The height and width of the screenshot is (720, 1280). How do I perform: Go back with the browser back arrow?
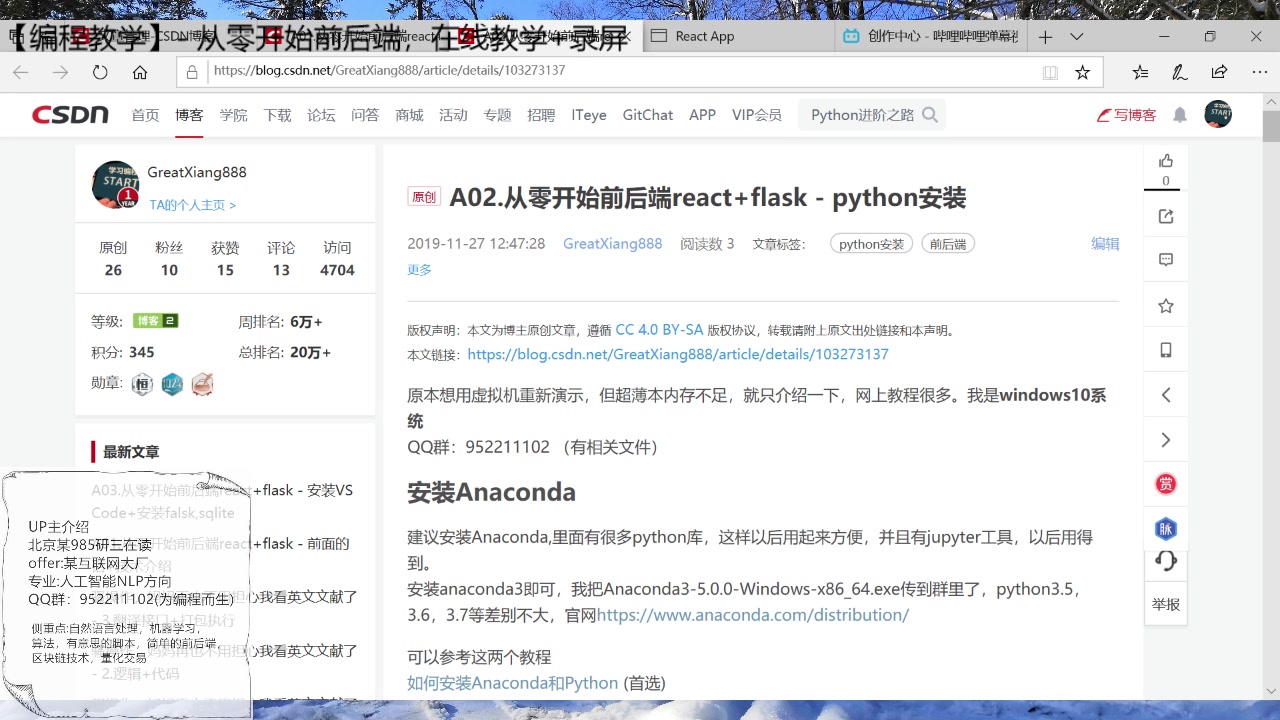[20, 72]
